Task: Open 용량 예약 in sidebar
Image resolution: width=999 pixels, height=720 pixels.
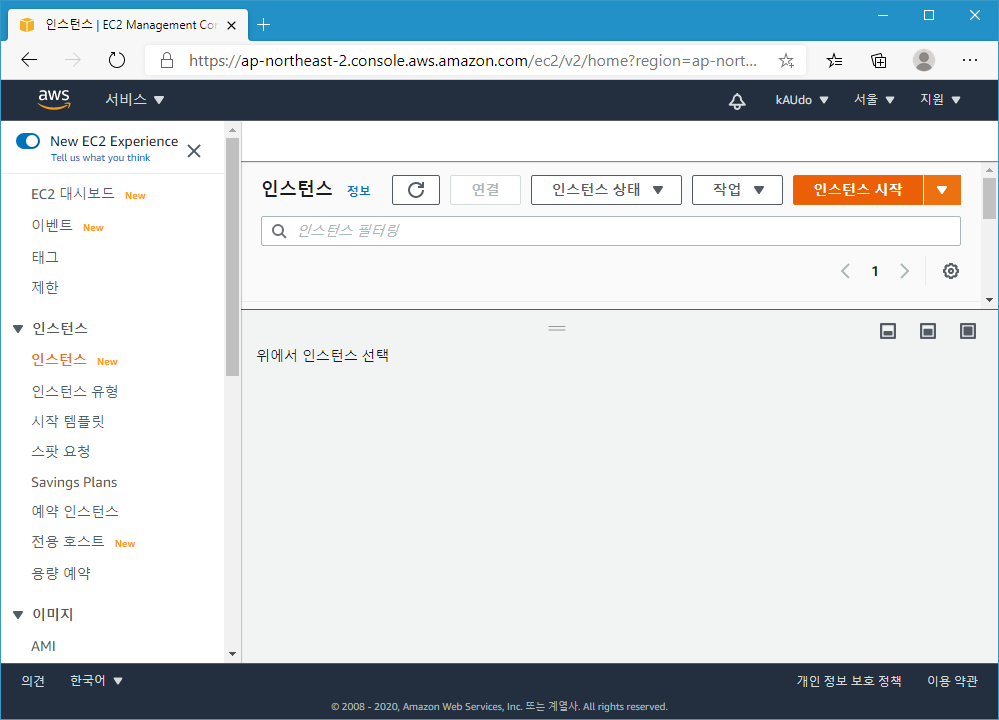Action: pyautogui.click(x=61, y=573)
